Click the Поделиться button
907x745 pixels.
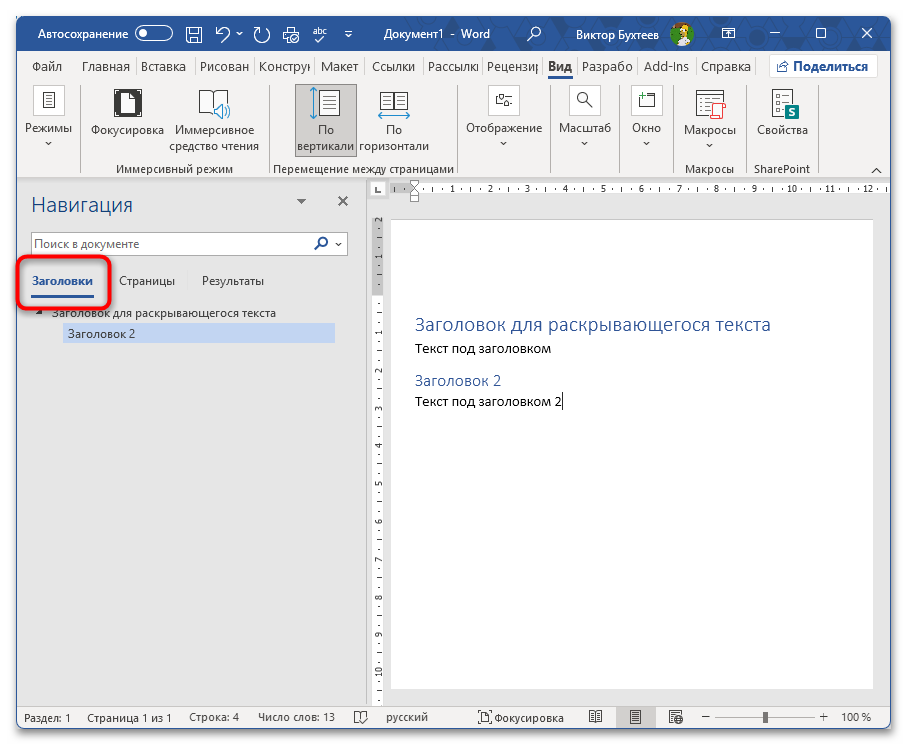(823, 67)
